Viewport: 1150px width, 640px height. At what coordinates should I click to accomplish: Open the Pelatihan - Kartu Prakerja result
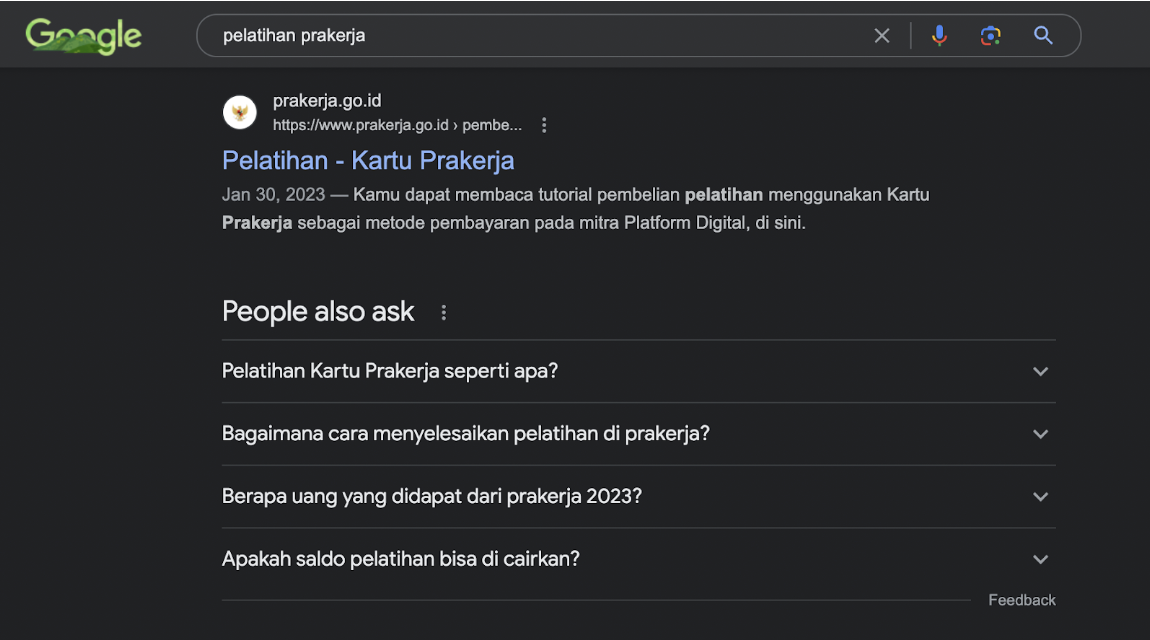pyautogui.click(x=368, y=161)
